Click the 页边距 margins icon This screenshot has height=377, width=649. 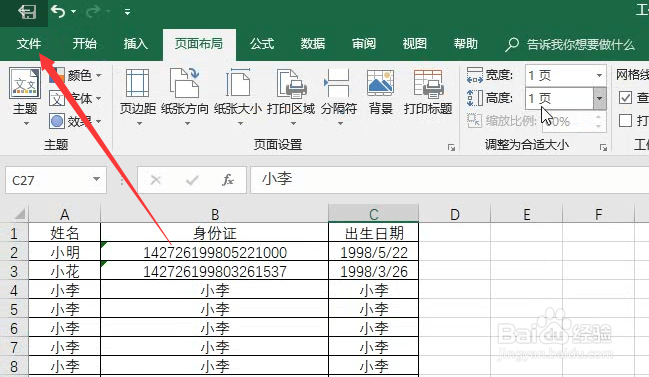(137, 83)
